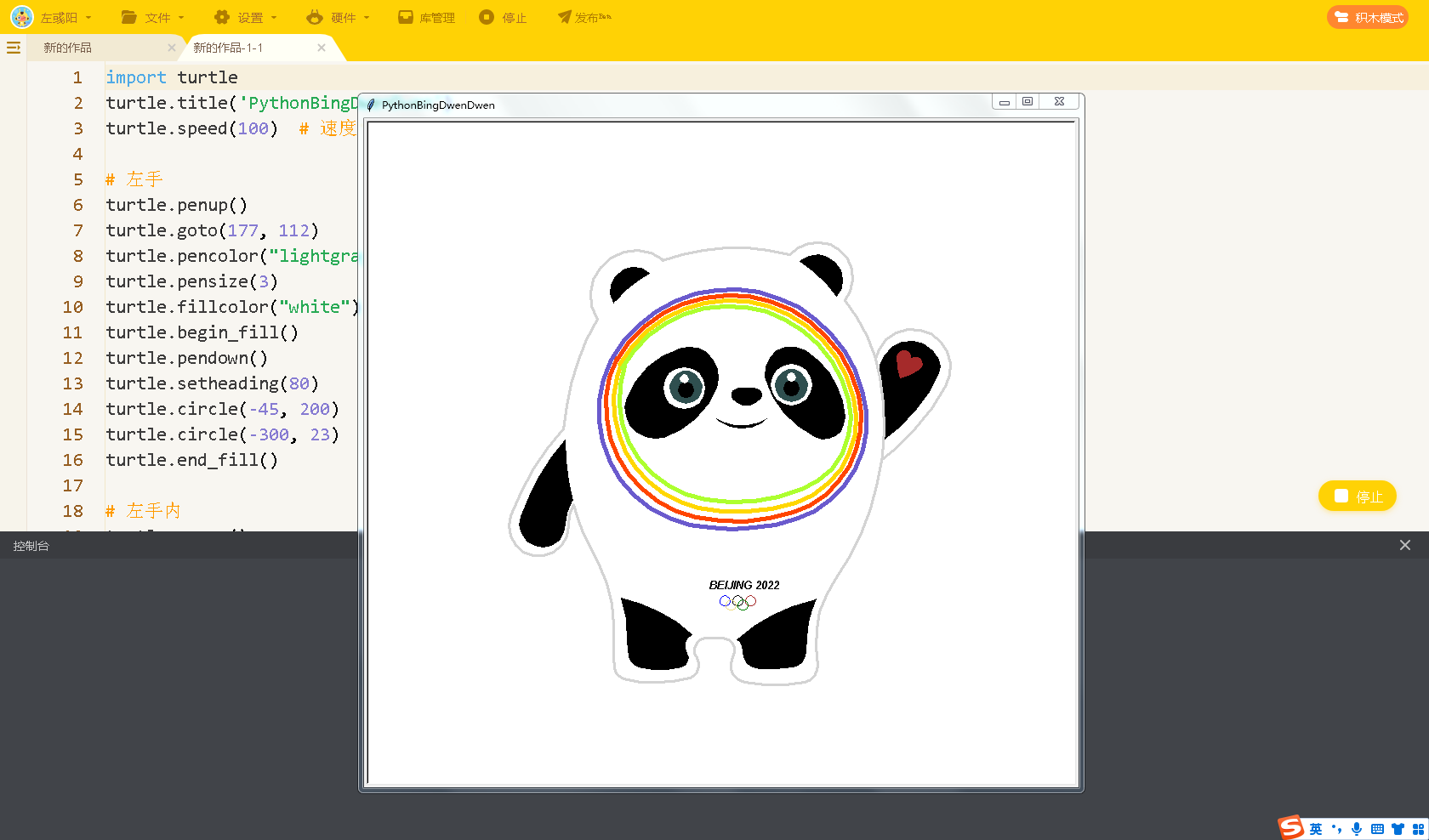The width and height of the screenshot is (1429, 840).
Task: Click code line 11 'turtle.begin_fill()'
Action: pos(202,332)
